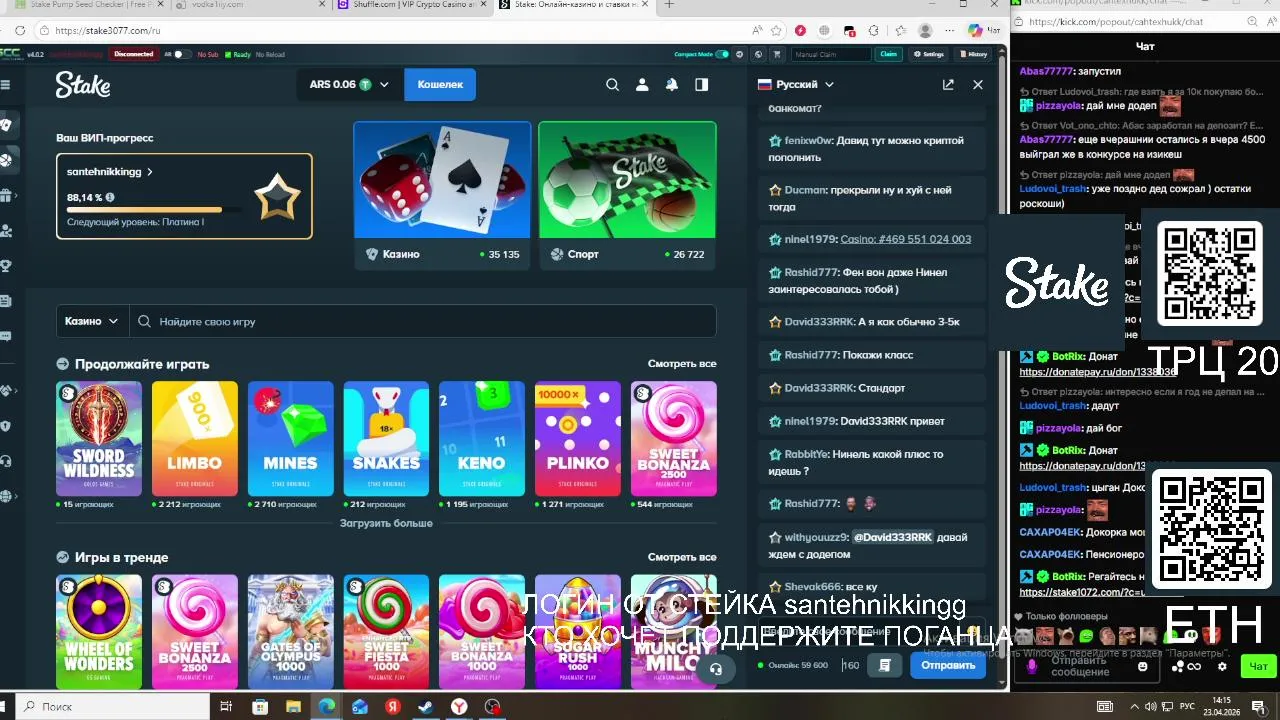The height and width of the screenshot is (720, 1280).
Task: Open the Stake search magnifier icon
Action: coord(612,85)
